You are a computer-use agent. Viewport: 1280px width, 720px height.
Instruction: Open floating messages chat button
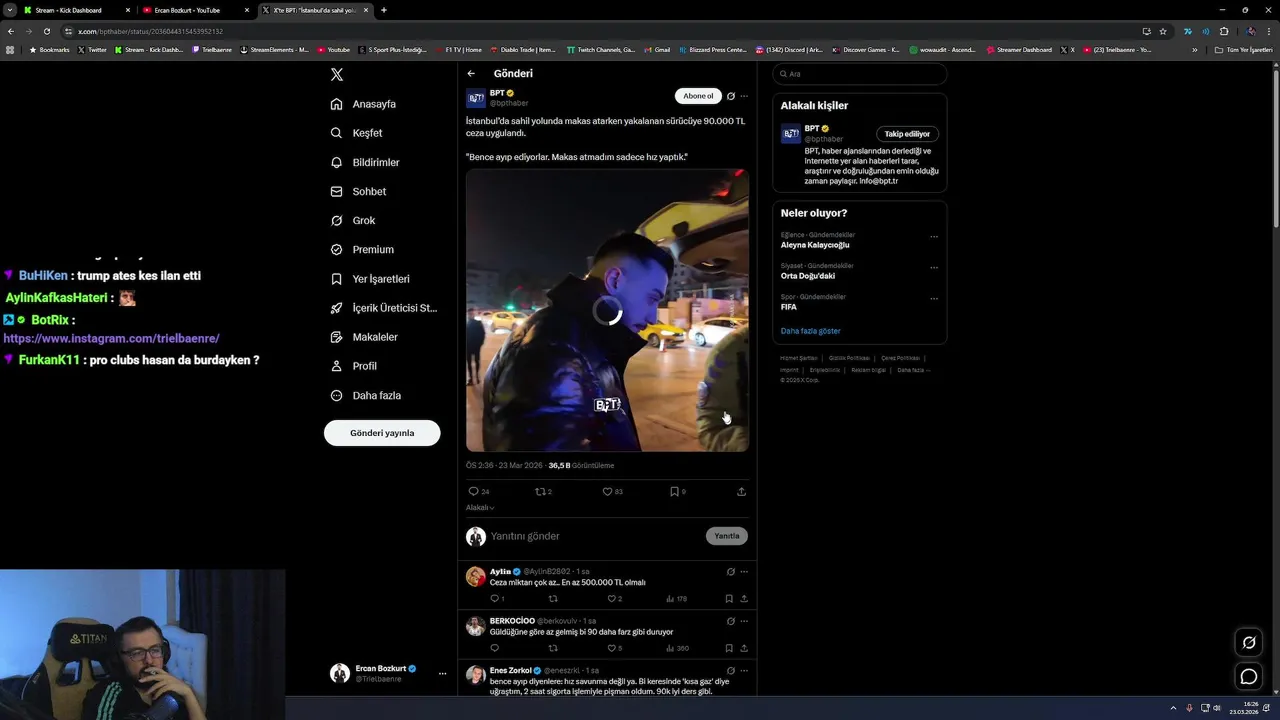[x=1249, y=677]
